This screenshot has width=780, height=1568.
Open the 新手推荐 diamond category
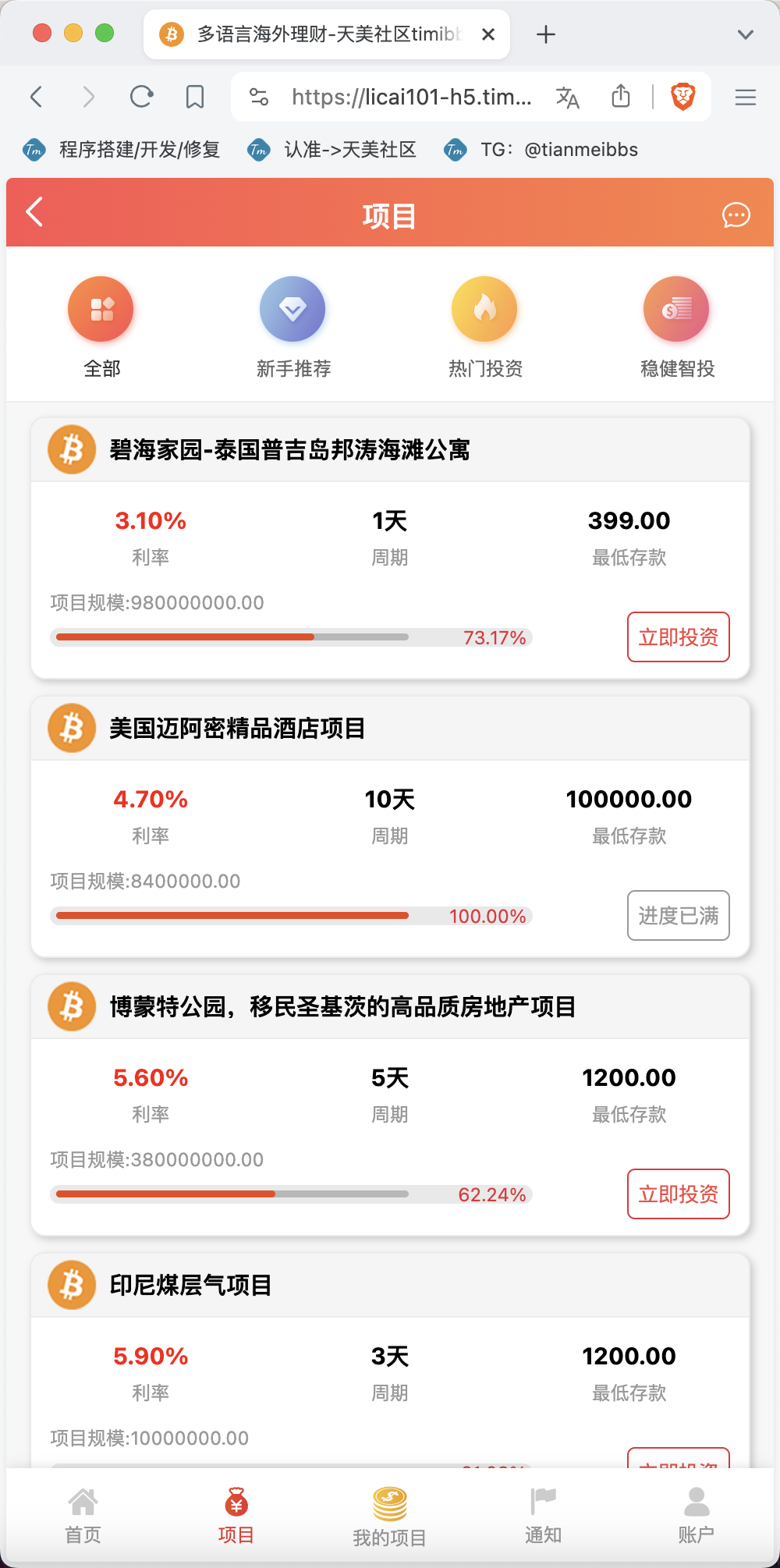point(292,310)
